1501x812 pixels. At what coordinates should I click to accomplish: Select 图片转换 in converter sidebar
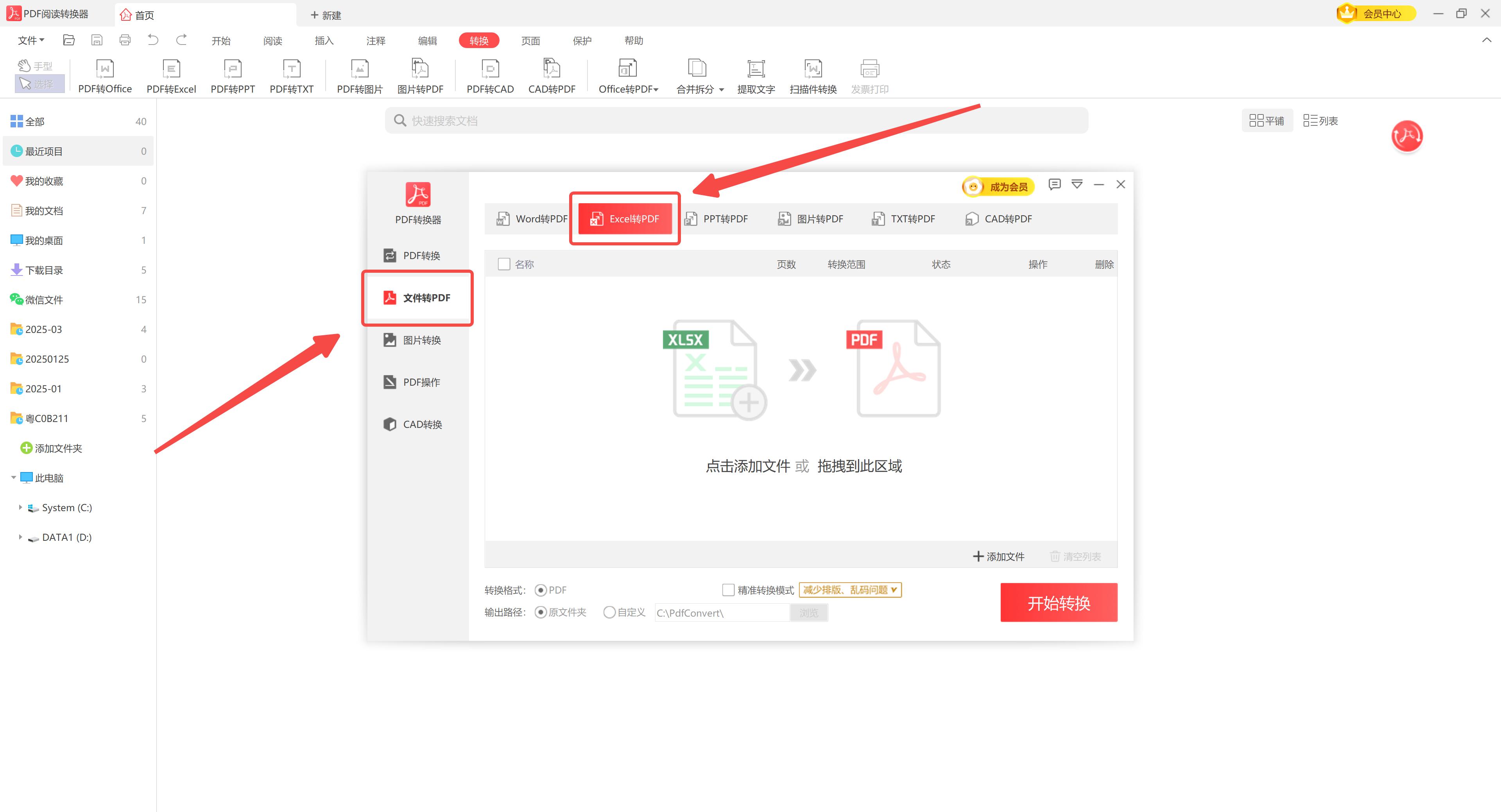coord(418,340)
